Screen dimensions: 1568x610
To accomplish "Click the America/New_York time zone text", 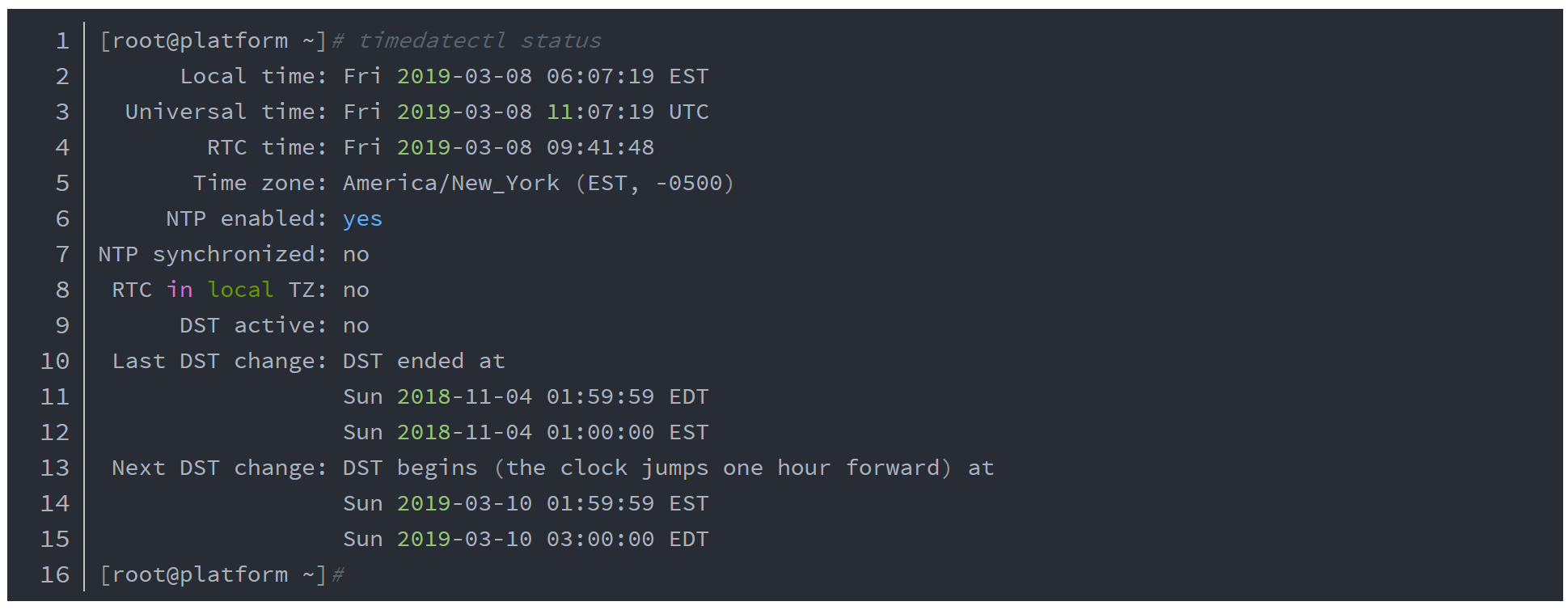I will (450, 183).
